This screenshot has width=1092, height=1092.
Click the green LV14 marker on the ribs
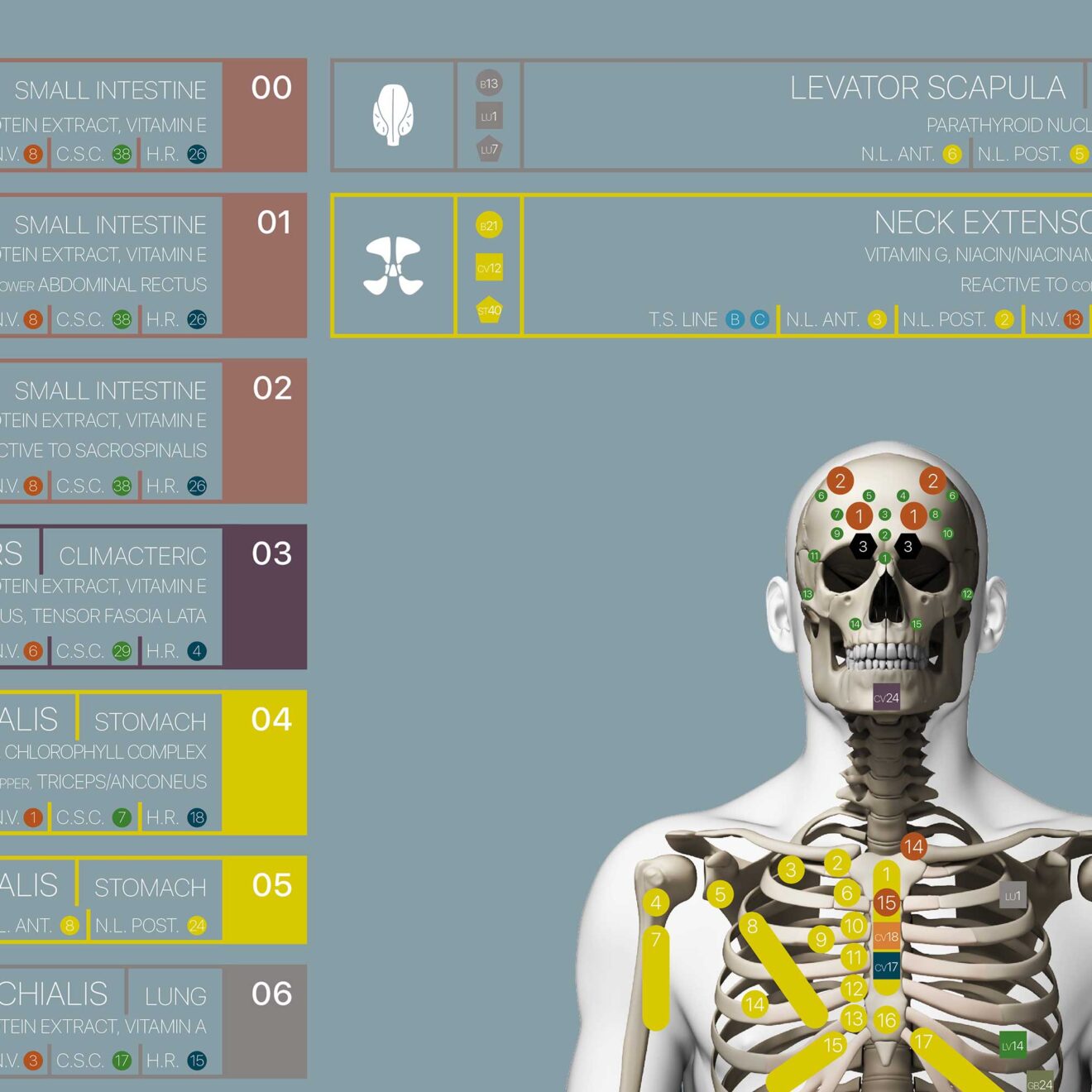1013,1045
